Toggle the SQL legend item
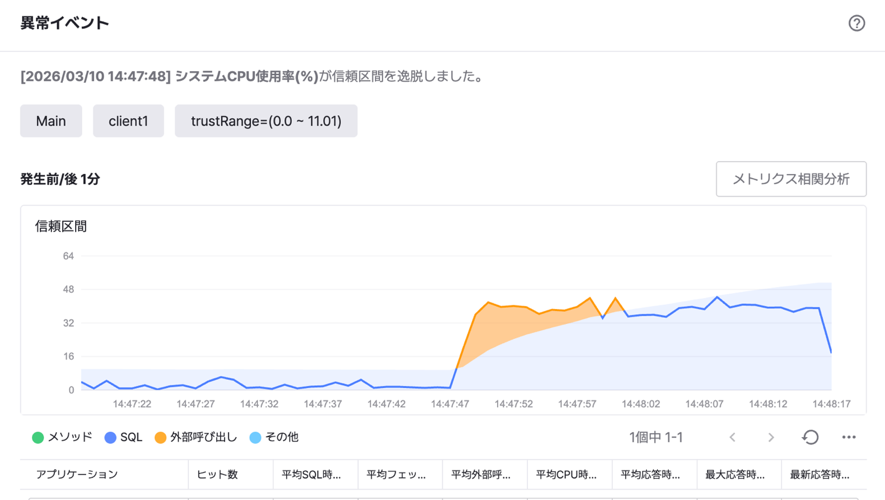885x500 pixels. 124,437
